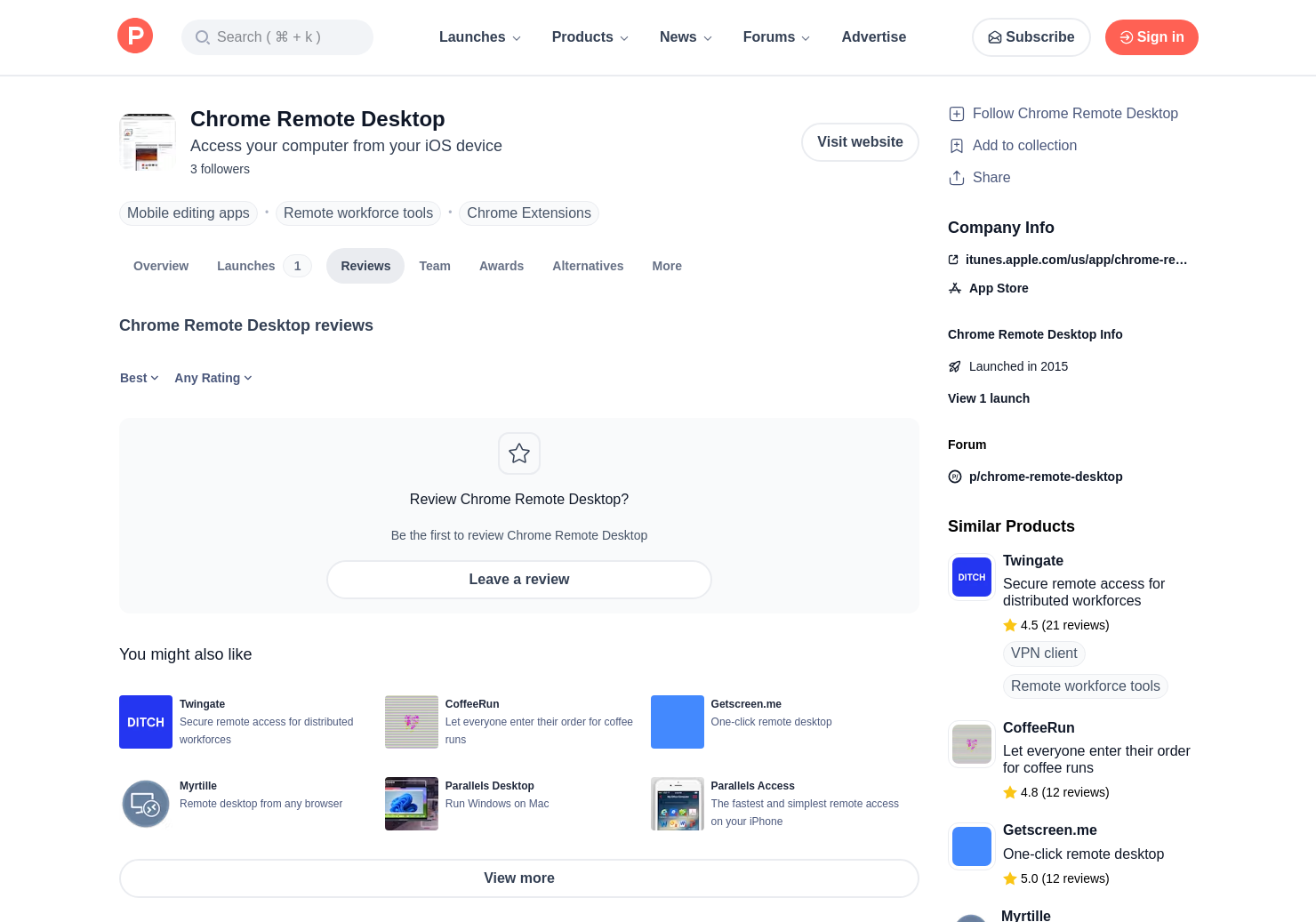
Task: Click the Parallels Desktop thumbnail
Action: point(412,804)
